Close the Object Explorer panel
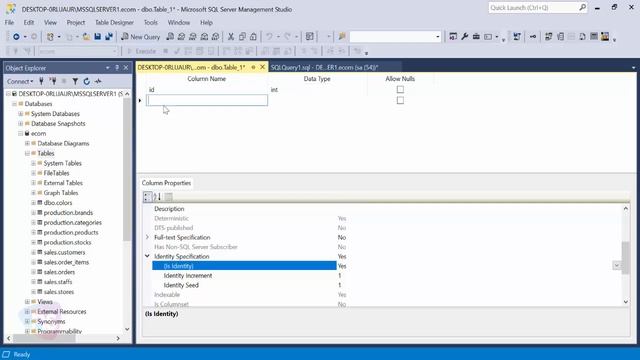Viewport: 640px width, 360px height. click(x=126, y=68)
